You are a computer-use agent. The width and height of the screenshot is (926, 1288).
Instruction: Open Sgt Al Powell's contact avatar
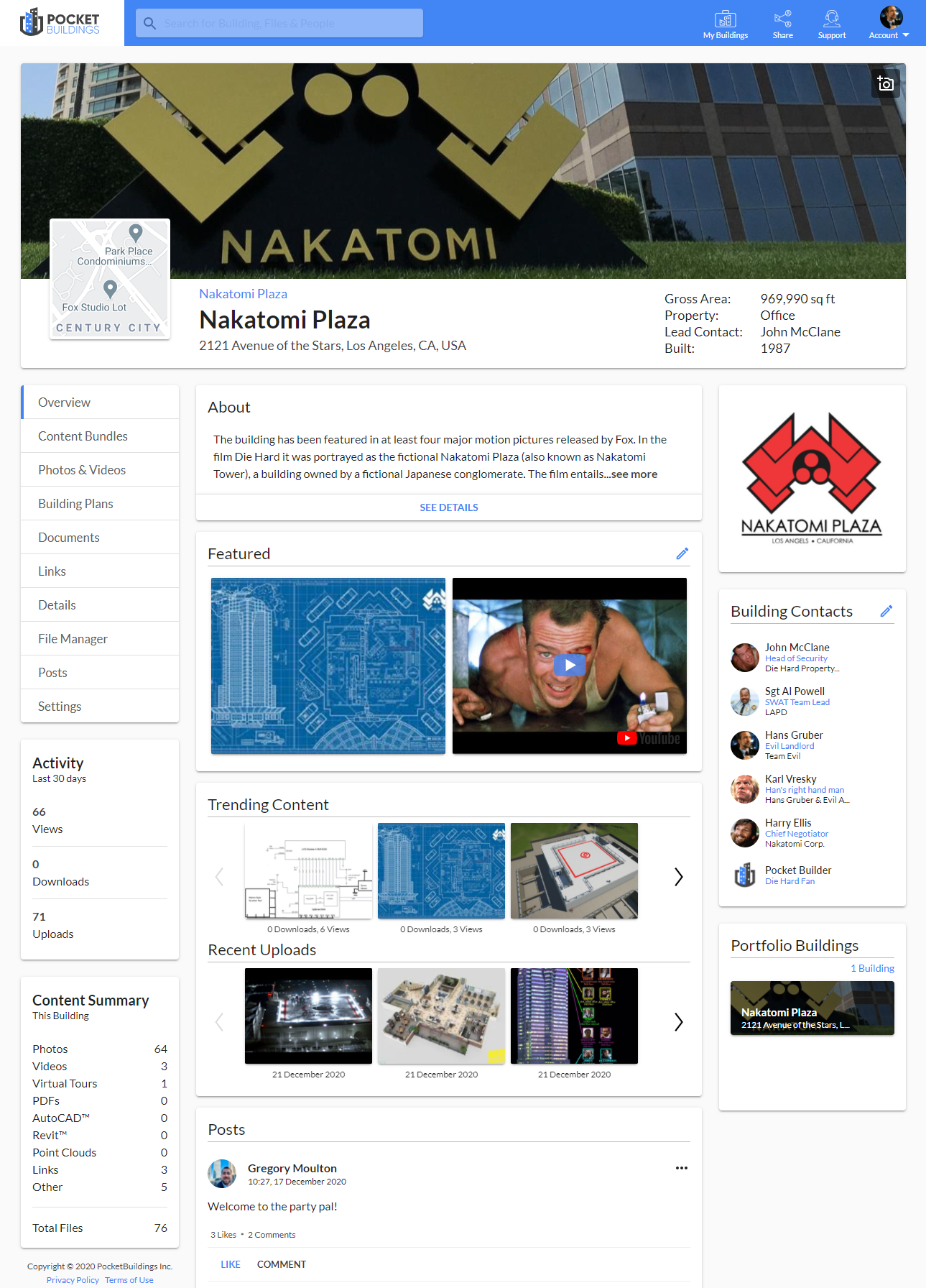[745, 701]
